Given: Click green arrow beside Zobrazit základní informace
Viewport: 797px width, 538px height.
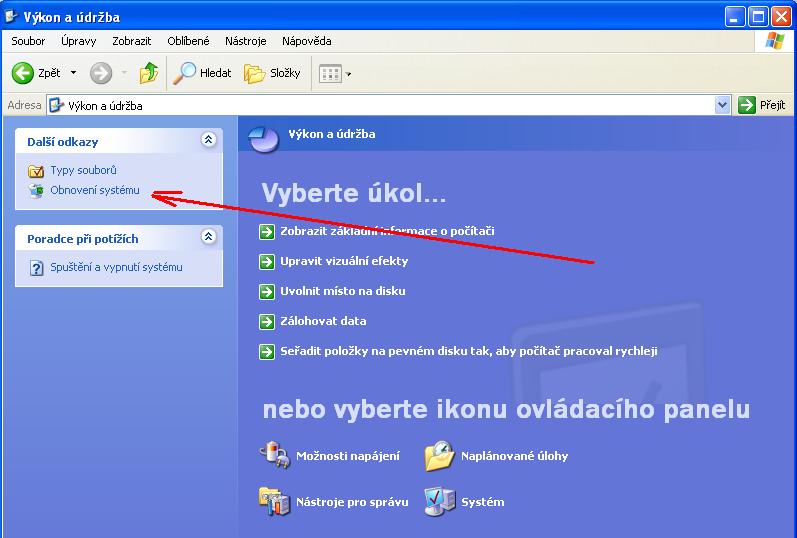Looking at the screenshot, I should click(267, 231).
